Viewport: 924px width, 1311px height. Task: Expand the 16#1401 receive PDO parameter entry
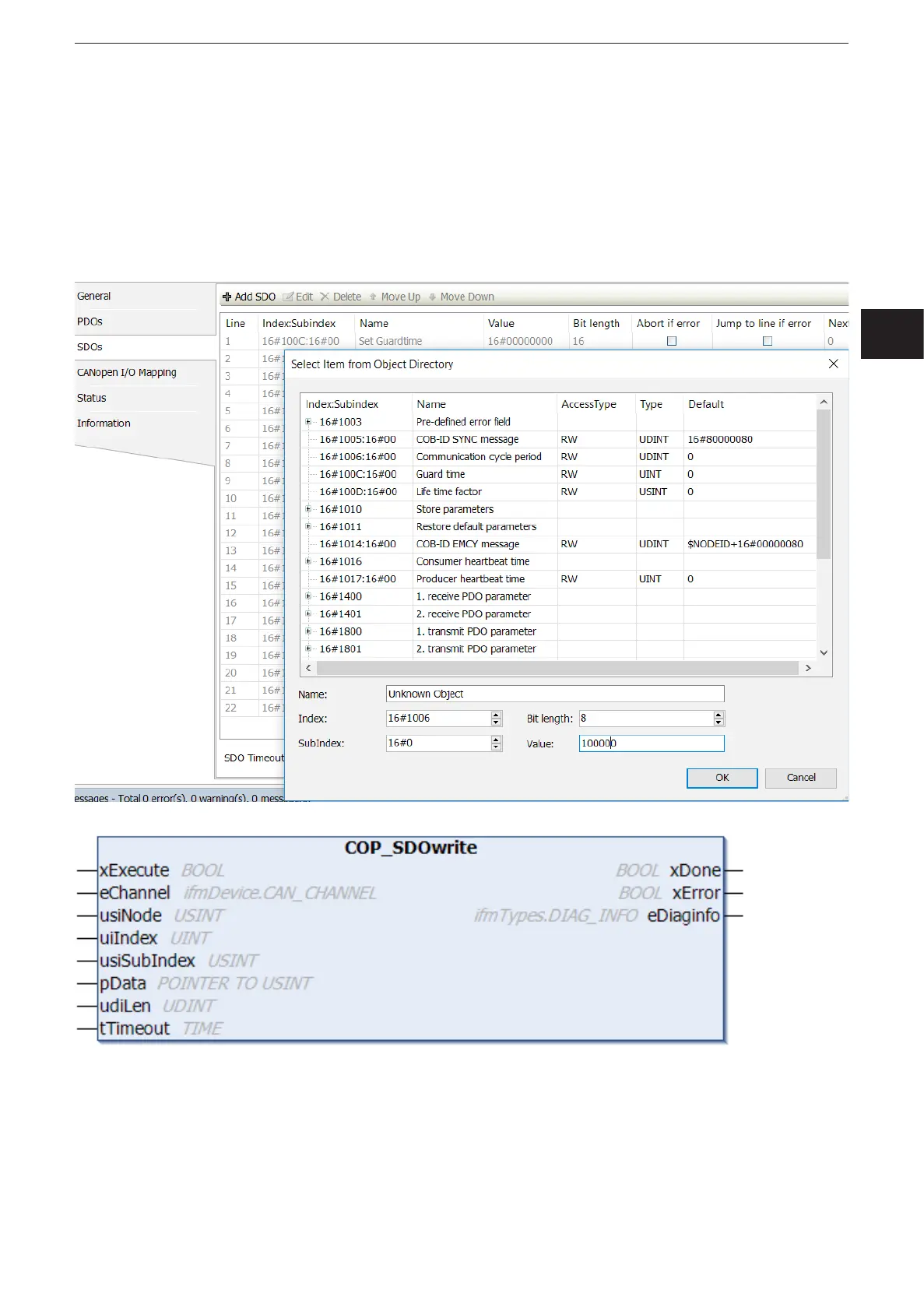(x=308, y=613)
